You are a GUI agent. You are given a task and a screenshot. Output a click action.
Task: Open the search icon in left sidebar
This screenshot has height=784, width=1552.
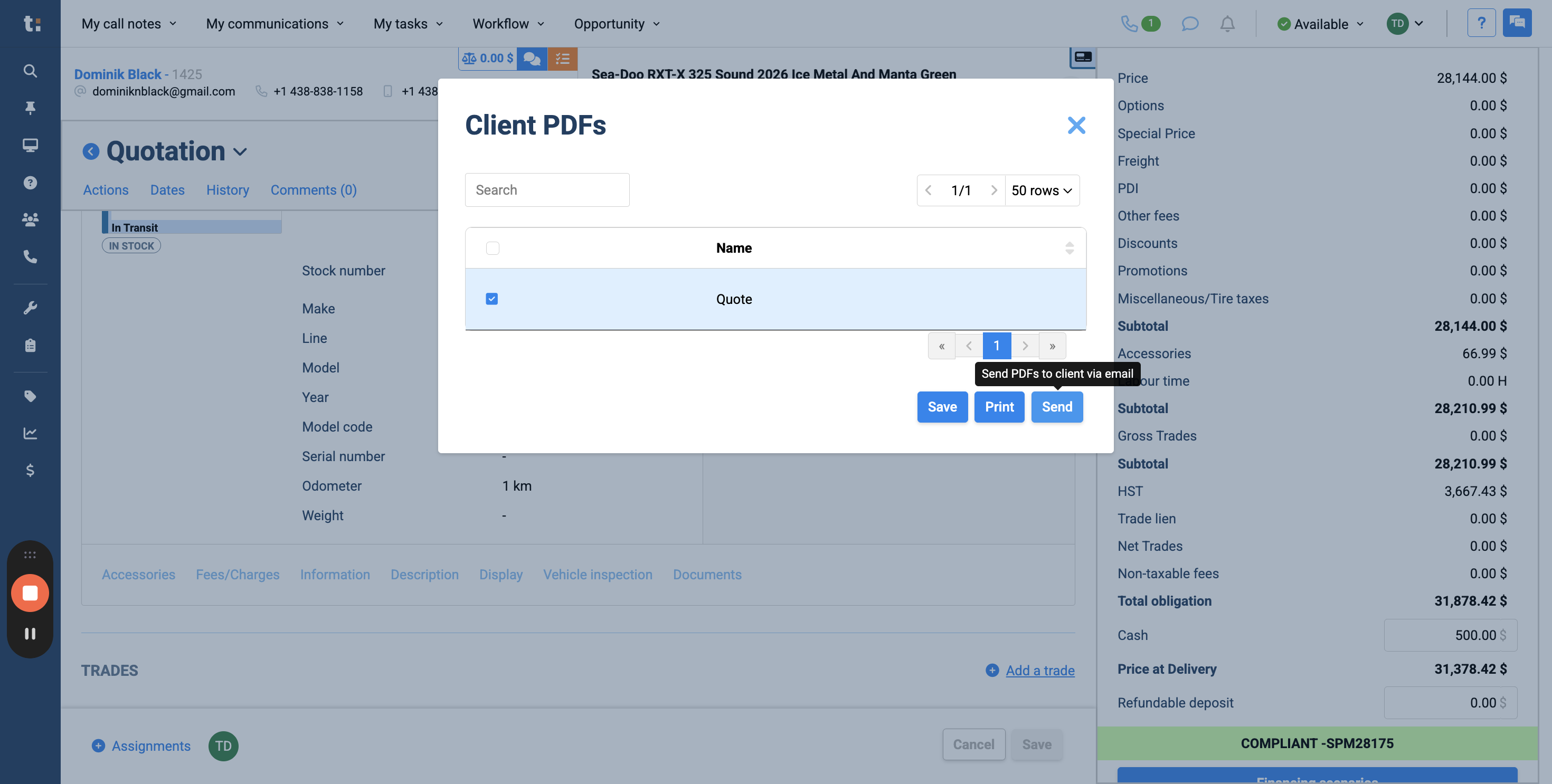[30, 71]
